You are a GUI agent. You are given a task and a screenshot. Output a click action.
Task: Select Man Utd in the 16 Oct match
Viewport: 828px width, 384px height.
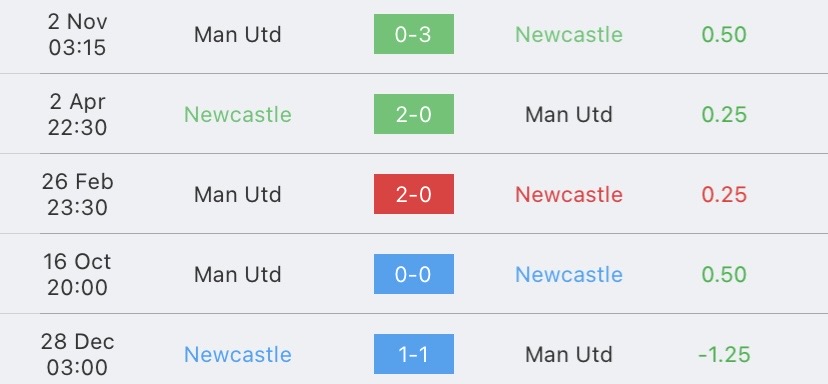point(238,275)
